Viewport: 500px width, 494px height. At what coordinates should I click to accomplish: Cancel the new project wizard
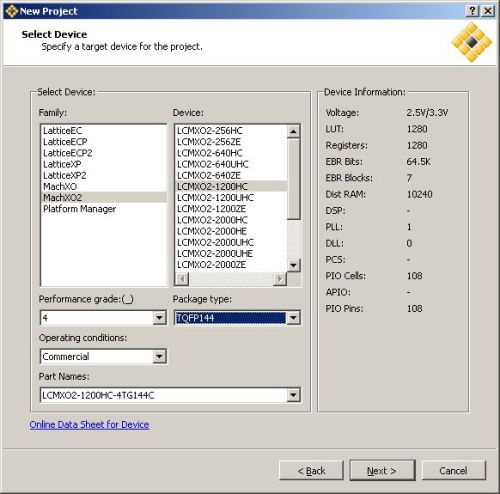(x=453, y=471)
